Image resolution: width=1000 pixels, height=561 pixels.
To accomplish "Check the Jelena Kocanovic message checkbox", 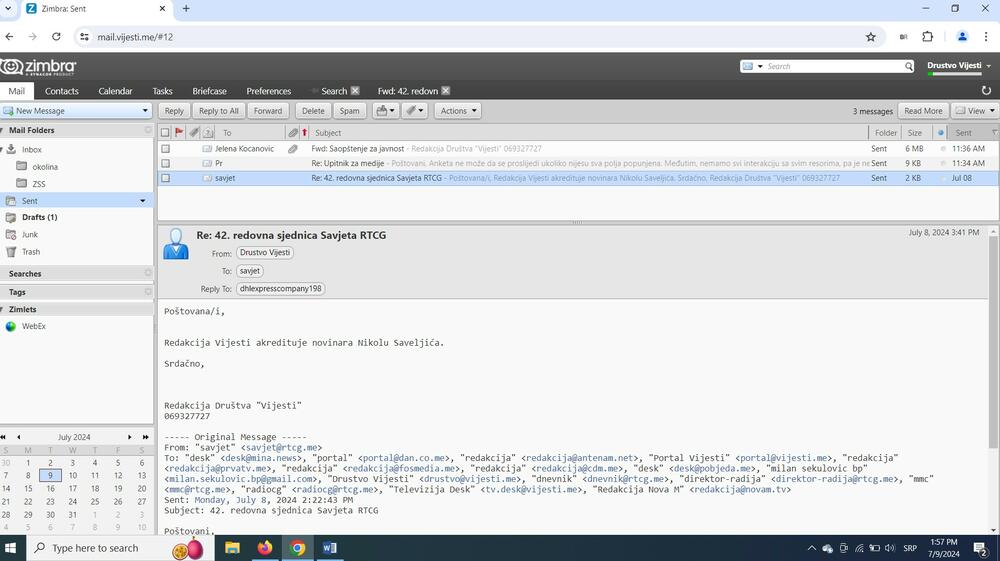I will click(x=166, y=148).
